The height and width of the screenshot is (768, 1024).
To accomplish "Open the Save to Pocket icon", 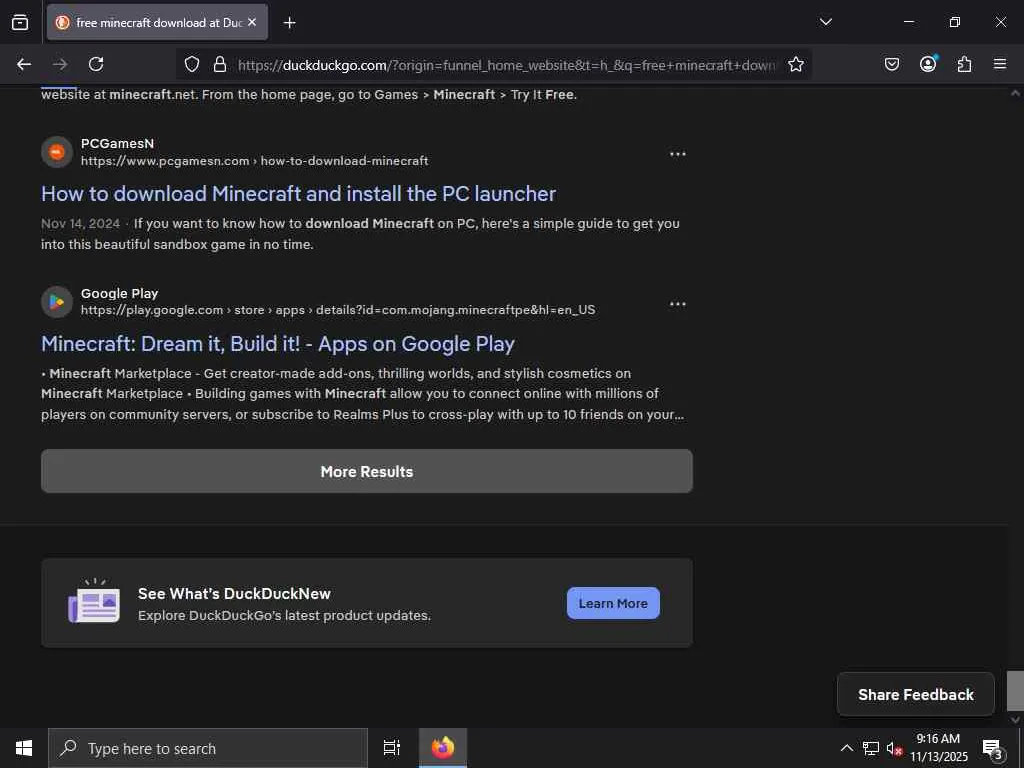I will [892, 64].
